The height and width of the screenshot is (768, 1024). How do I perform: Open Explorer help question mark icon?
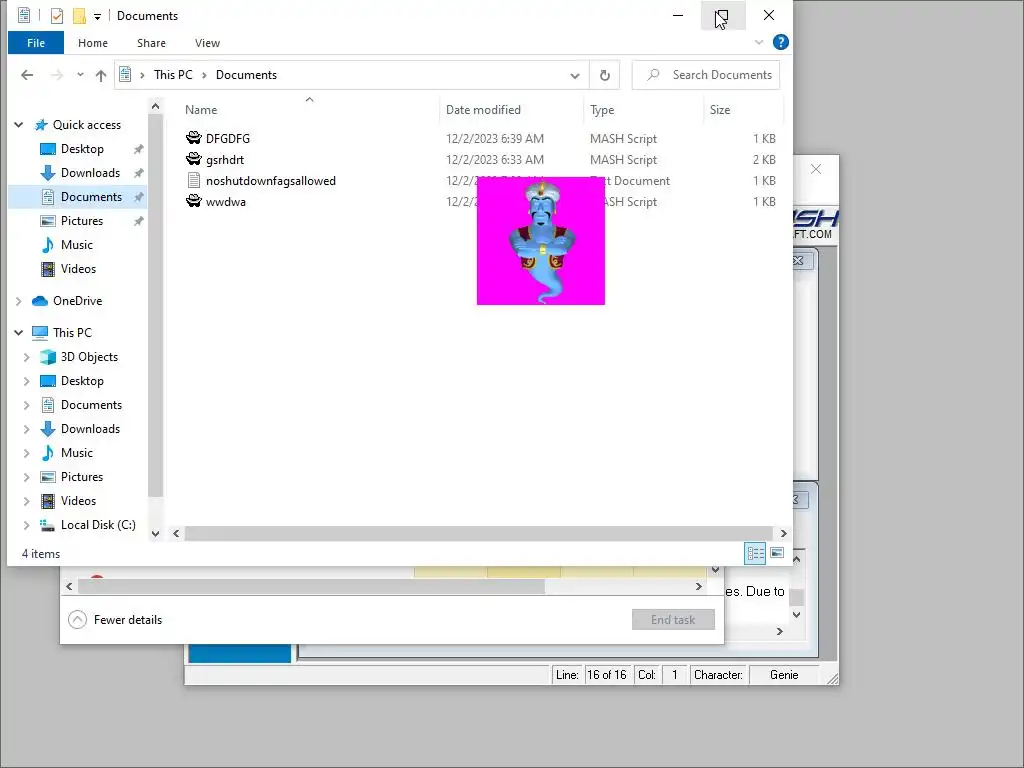click(780, 42)
